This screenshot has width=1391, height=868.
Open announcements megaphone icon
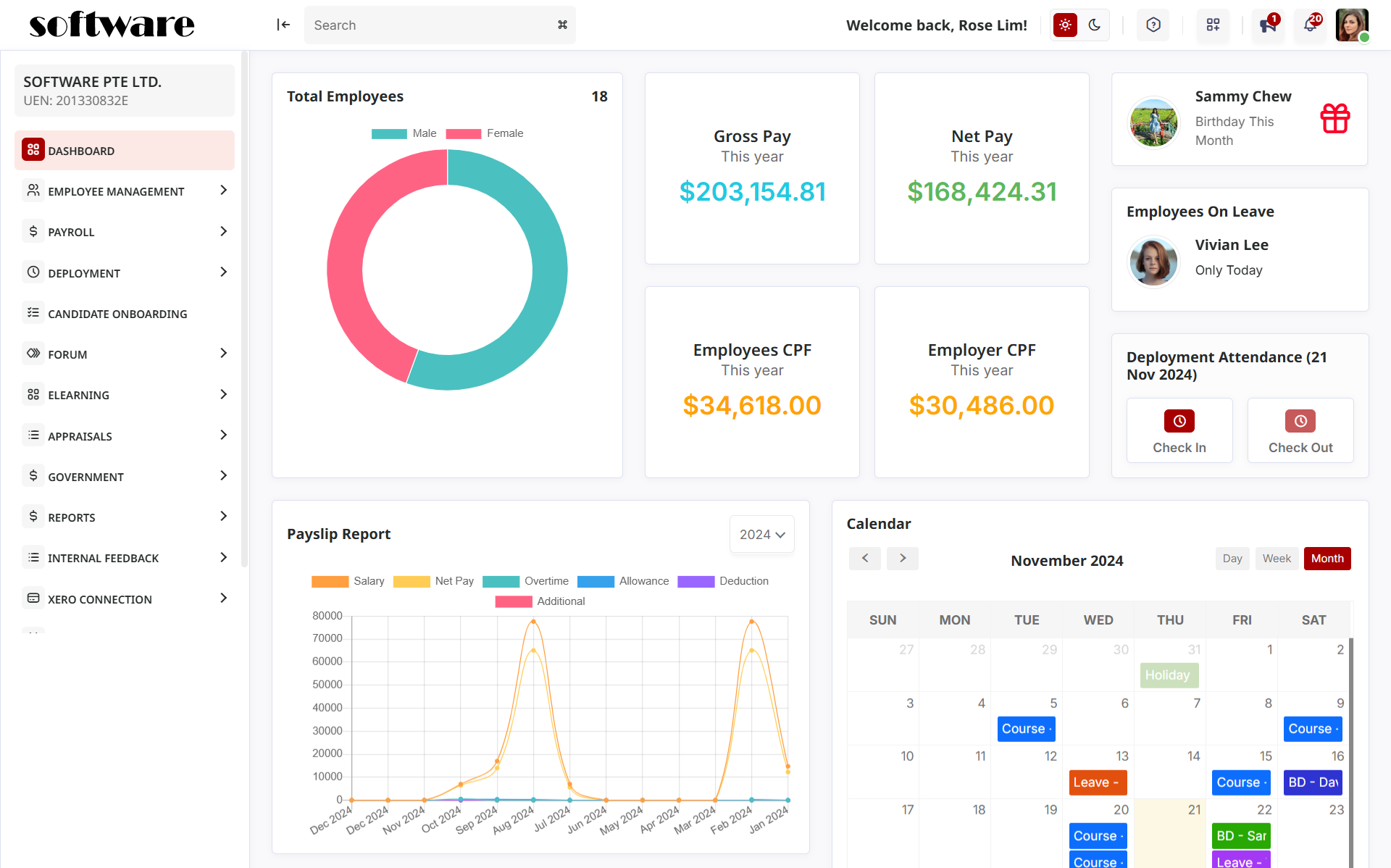click(x=1267, y=25)
